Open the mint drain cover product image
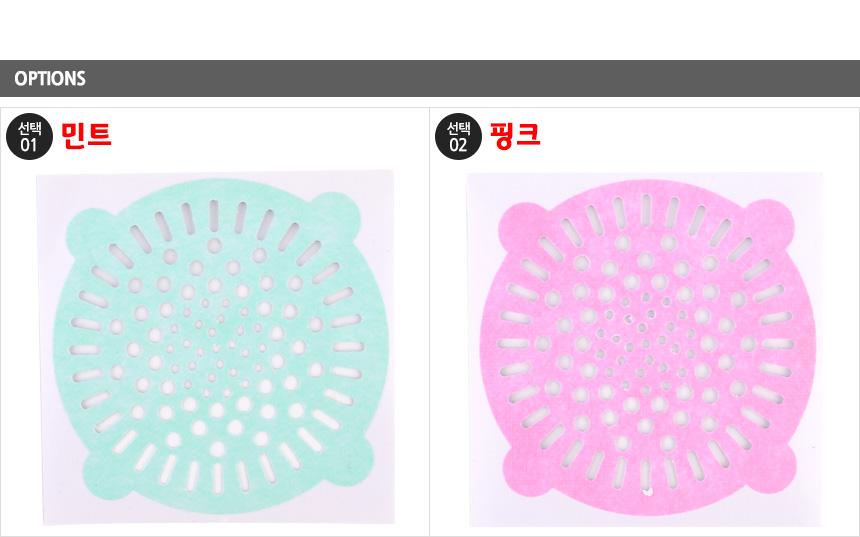Viewport: 860px width, 537px height. [216, 347]
